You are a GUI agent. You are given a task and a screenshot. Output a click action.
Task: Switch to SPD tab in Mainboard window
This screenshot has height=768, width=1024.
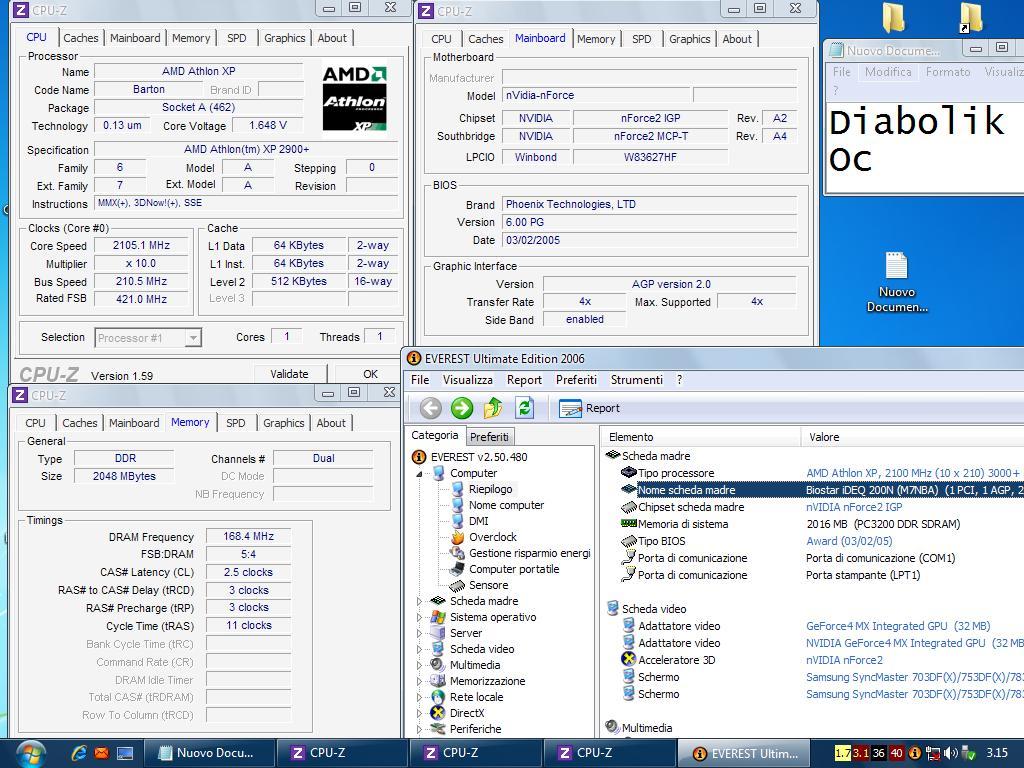click(641, 39)
